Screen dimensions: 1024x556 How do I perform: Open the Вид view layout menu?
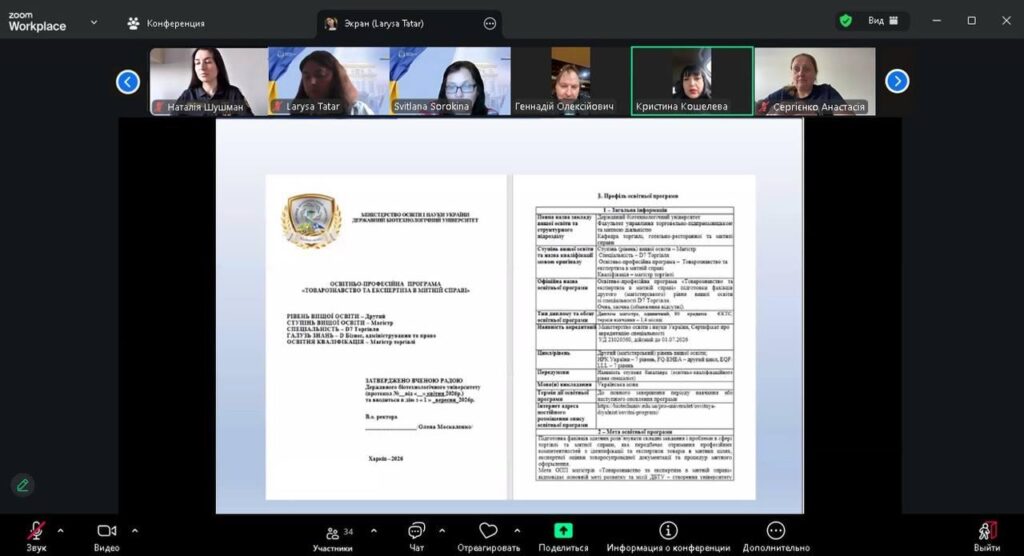[883, 21]
